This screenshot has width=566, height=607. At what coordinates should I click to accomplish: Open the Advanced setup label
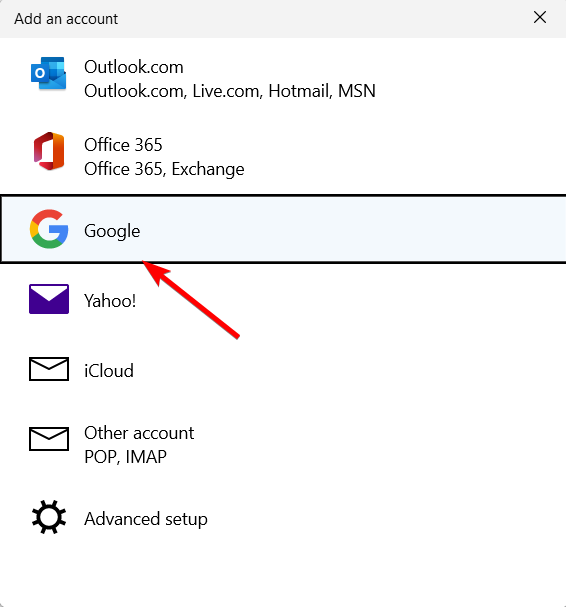coord(146,519)
